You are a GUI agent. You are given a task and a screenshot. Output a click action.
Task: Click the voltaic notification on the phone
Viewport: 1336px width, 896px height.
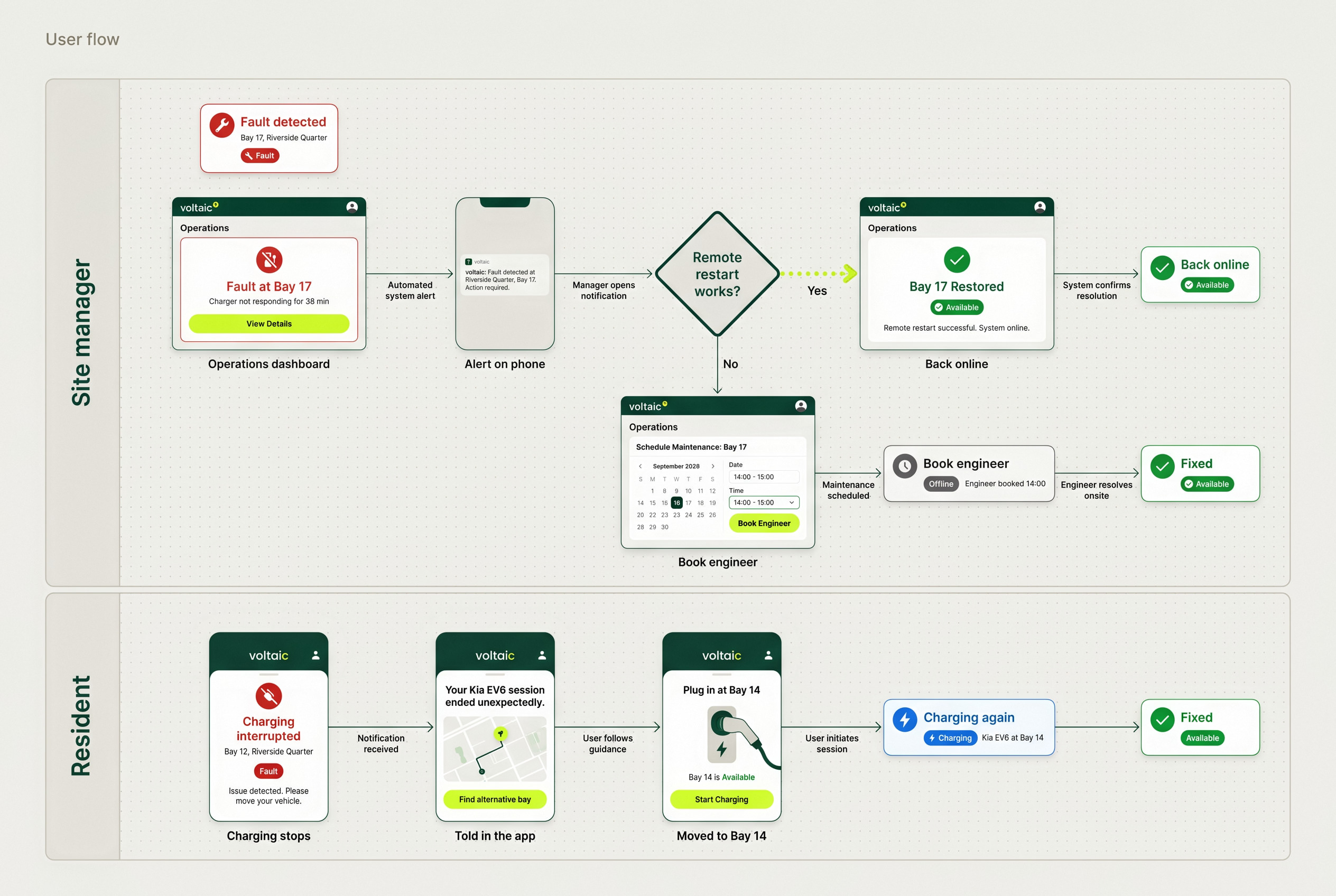click(504, 275)
